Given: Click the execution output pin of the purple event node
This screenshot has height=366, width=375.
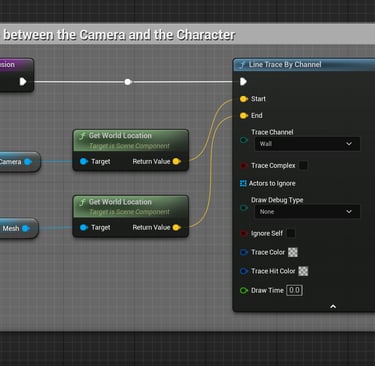Looking at the screenshot, I should 23,81.
